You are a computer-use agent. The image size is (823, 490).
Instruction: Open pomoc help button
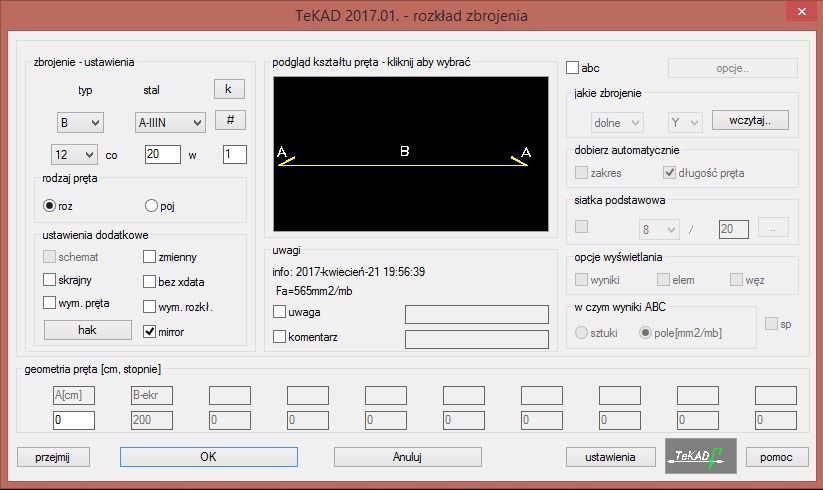(776, 457)
